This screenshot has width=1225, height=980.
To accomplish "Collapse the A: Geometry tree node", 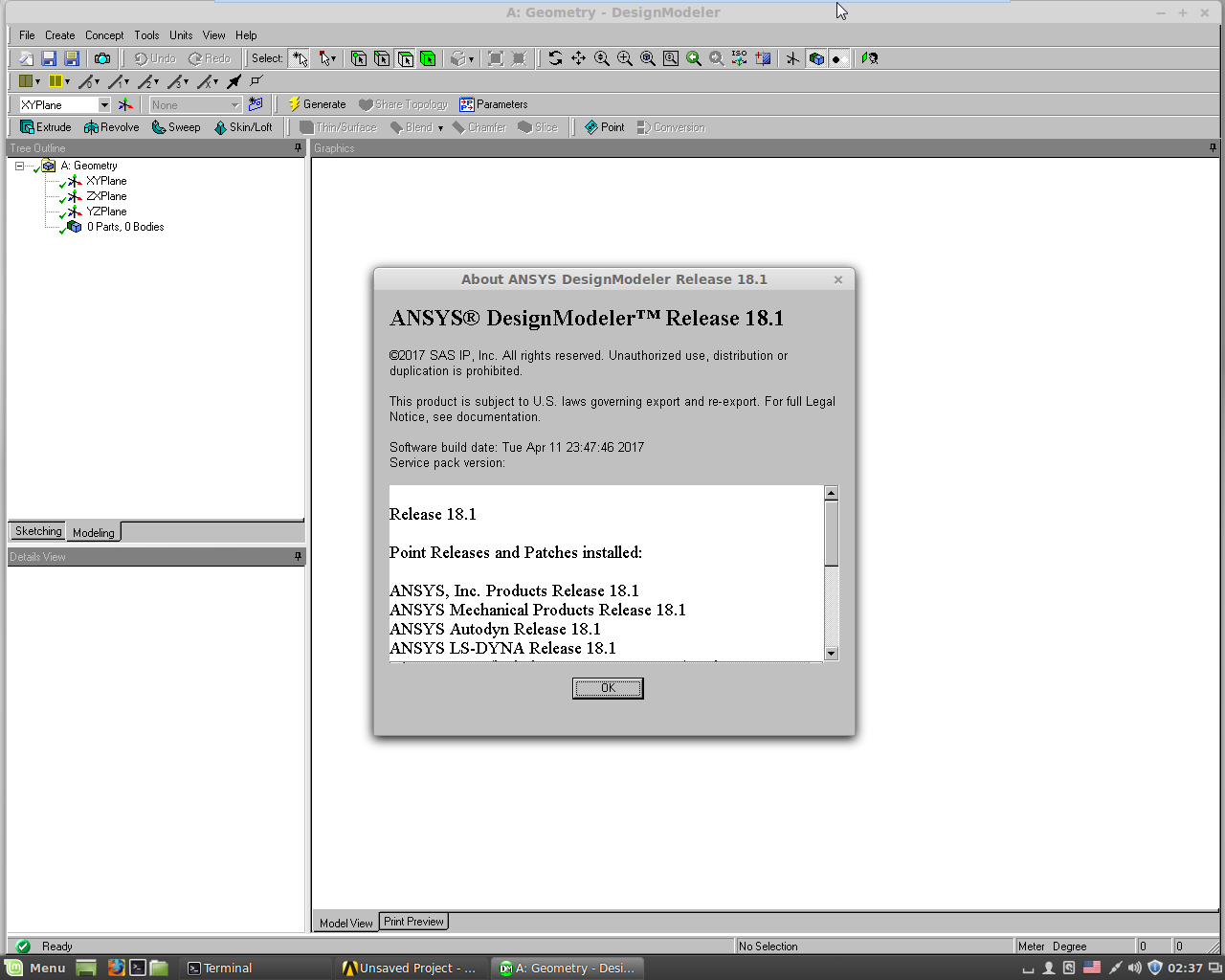I will tap(19, 166).
